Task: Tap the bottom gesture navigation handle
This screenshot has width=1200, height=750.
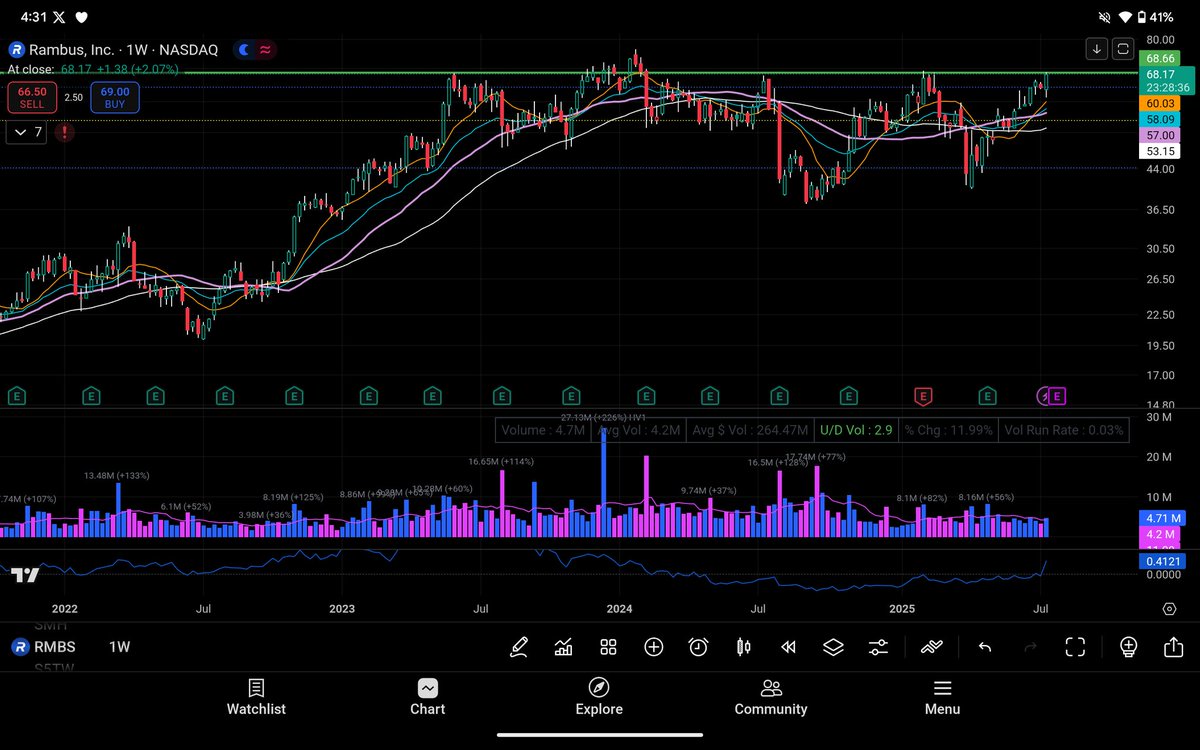Action: (x=600, y=737)
